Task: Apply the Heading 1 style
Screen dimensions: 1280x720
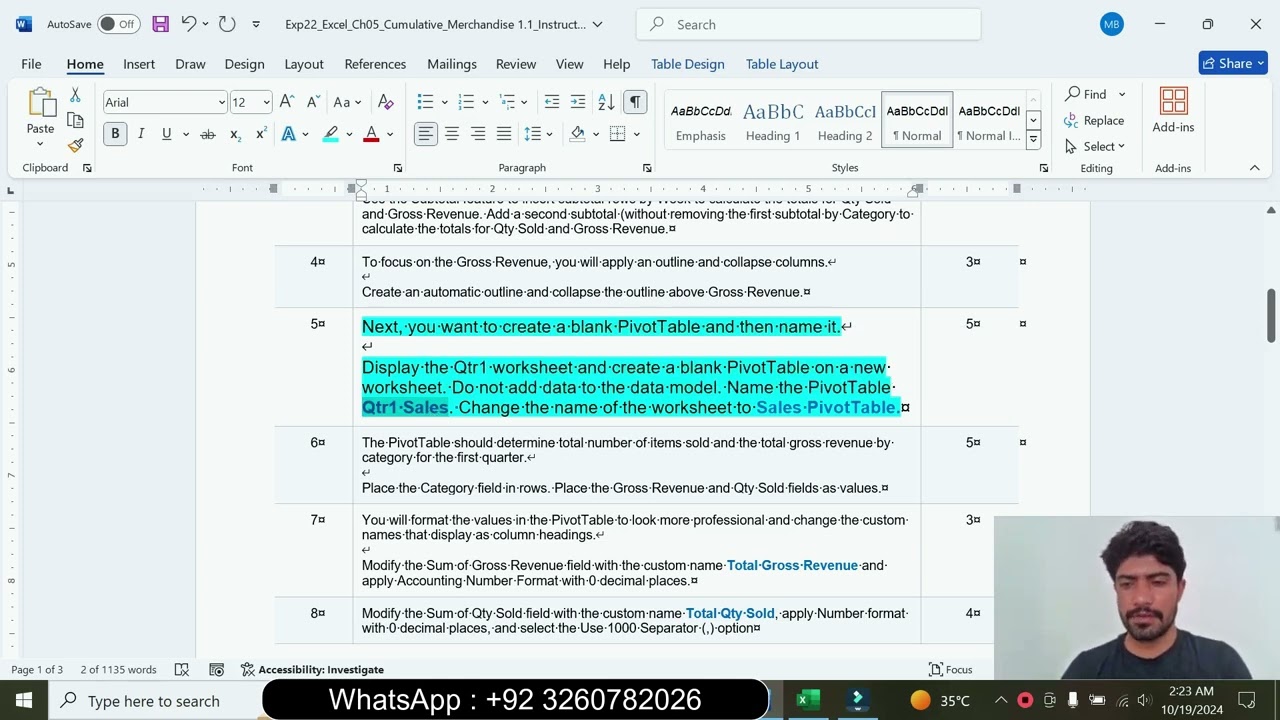Action: 773,120
